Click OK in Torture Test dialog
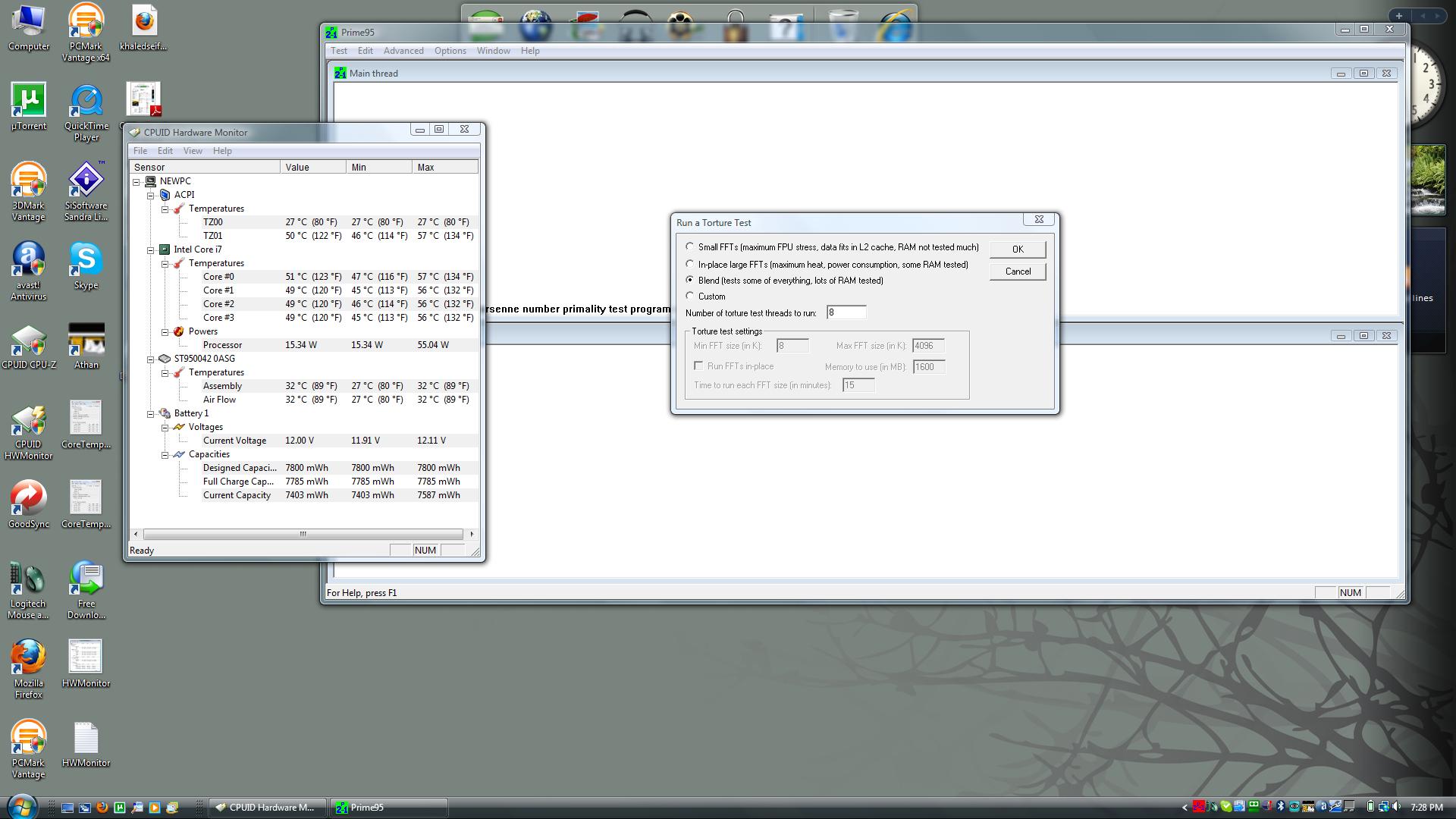 click(1018, 249)
